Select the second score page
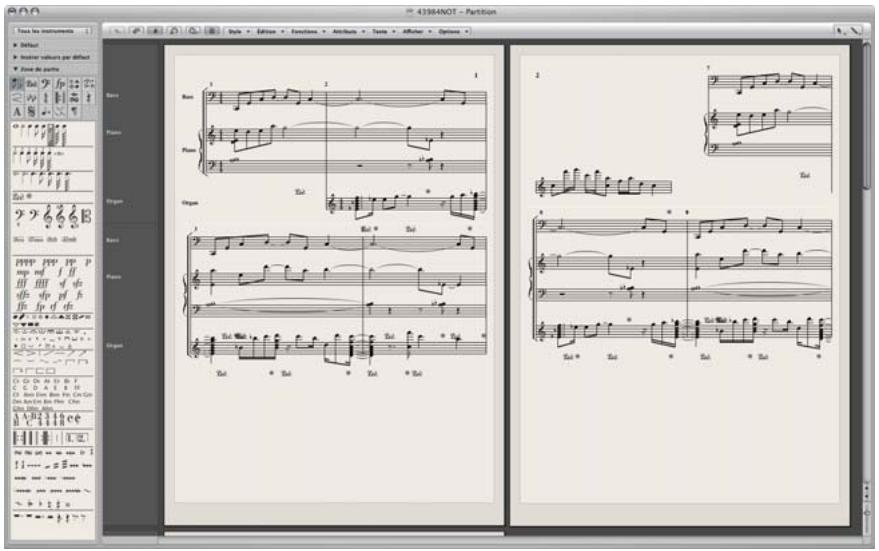Viewport: 879px width, 551px height. 679,285
